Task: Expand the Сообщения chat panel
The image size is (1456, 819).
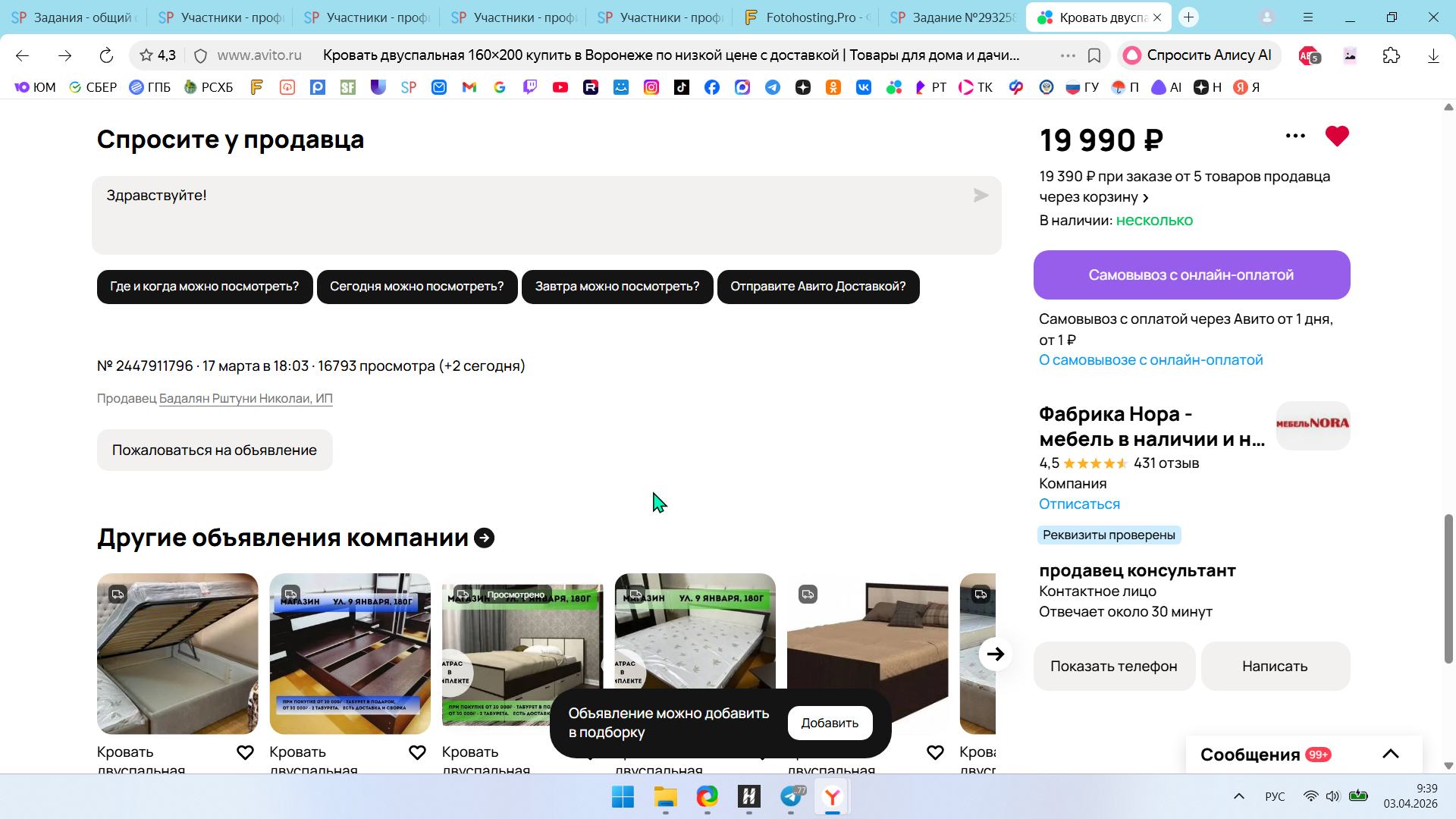Action: tap(1390, 754)
